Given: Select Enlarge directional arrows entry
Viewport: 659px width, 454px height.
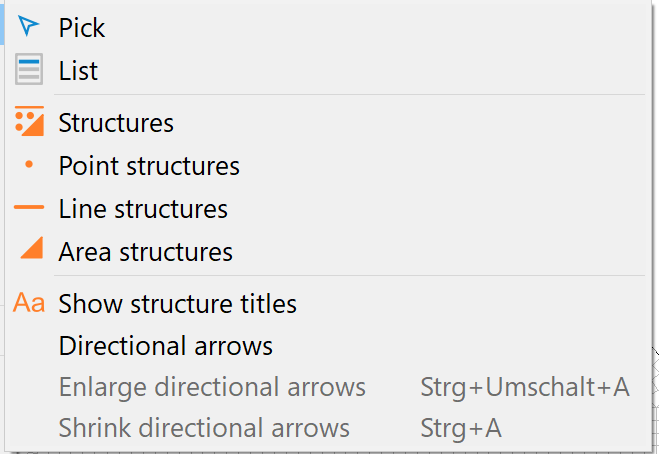Looking at the screenshot, I should [x=212, y=387].
